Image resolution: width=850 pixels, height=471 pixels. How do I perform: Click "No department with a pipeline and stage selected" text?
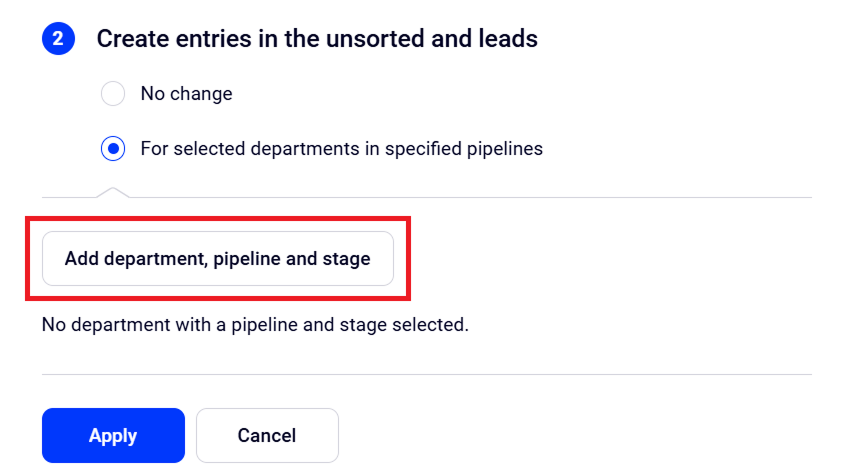click(255, 325)
